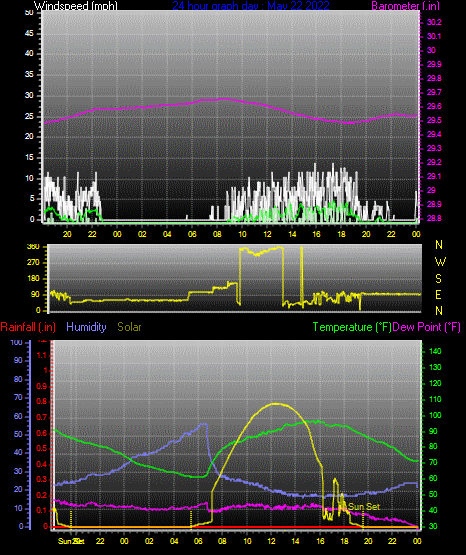Select the 0.1 rainfall axis value
The height and width of the screenshot is (555, 466).
pos(42,510)
